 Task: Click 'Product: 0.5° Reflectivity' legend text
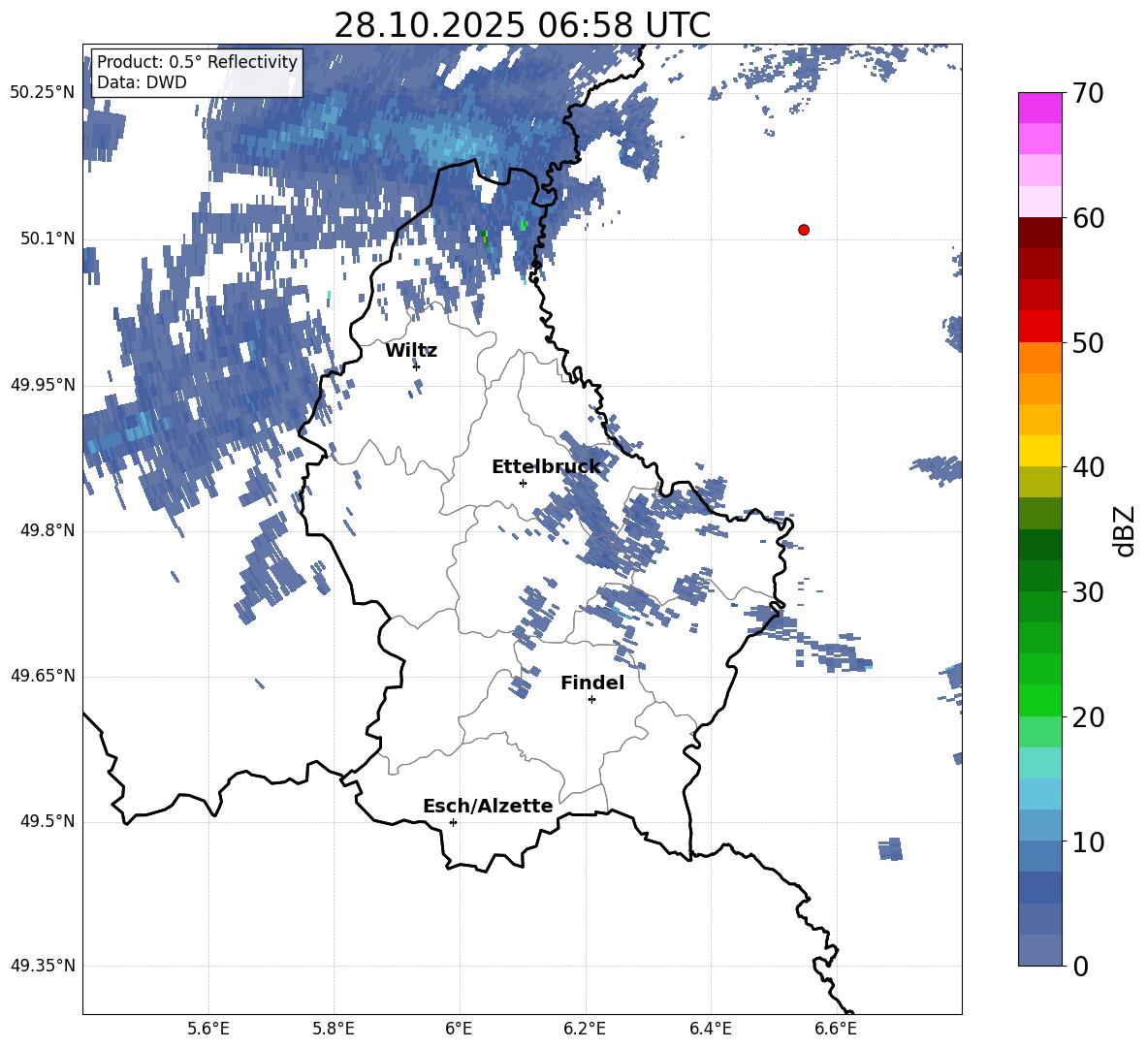tap(197, 61)
